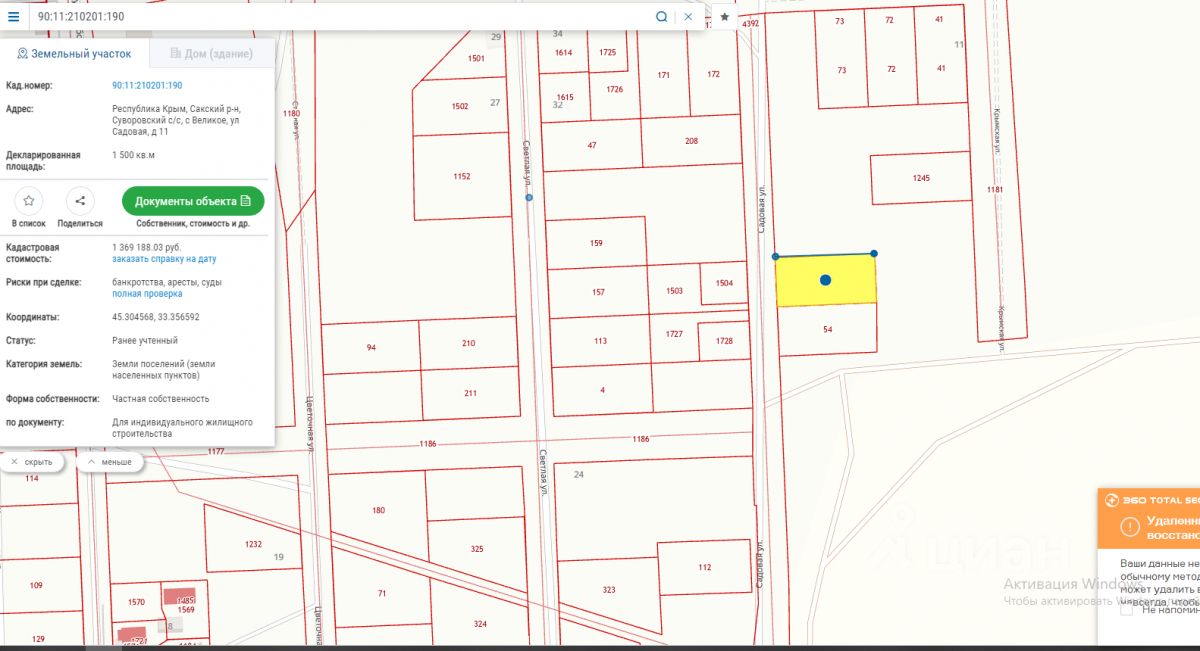Image resolution: width=1200 pixels, height=651 pixels.
Task: Select parcel 1728 on the map
Action: pos(725,341)
